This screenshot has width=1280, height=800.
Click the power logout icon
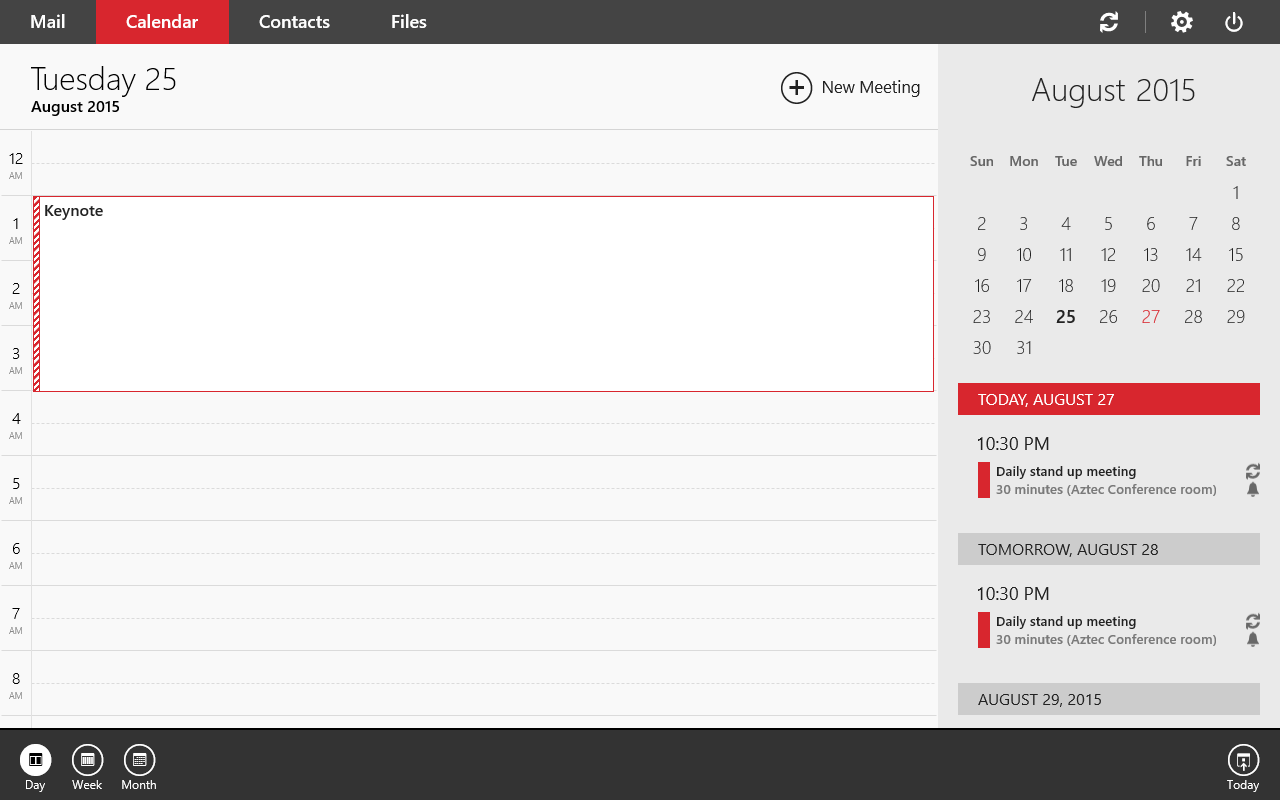point(1234,22)
